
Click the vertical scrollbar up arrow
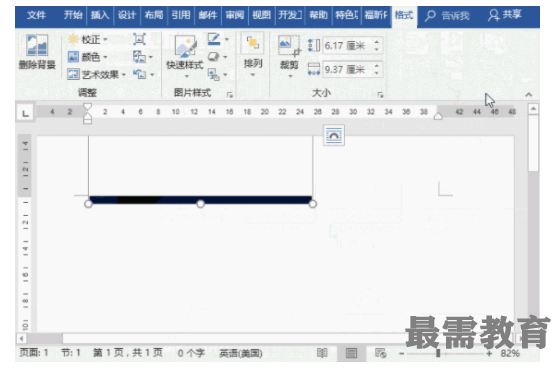[533, 109]
